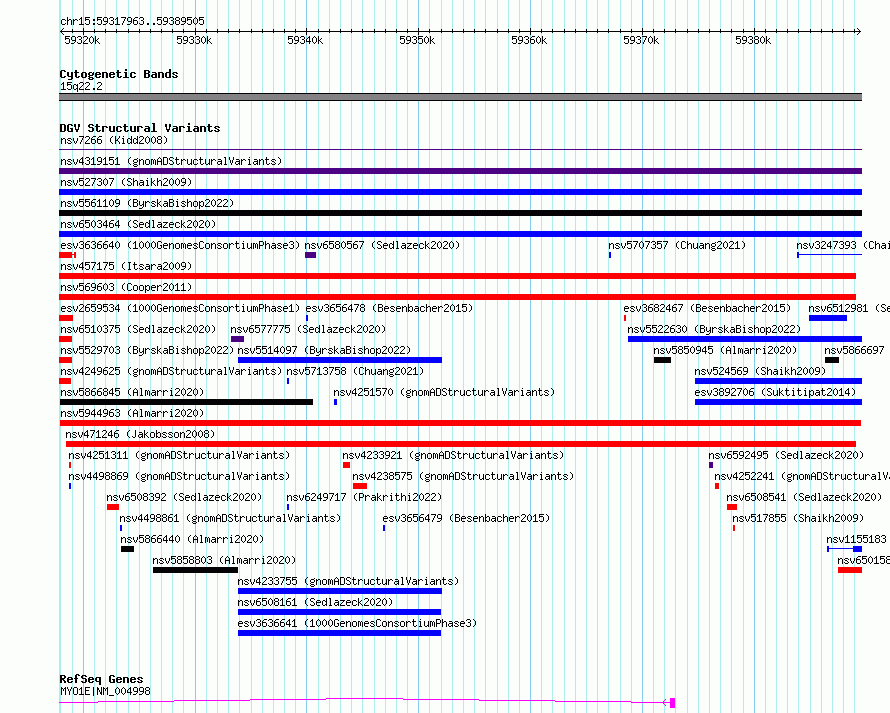Click the nsv6577775 (Sedlazeck2020) label
Image resolution: width=890 pixels, height=713 pixels.
point(308,329)
